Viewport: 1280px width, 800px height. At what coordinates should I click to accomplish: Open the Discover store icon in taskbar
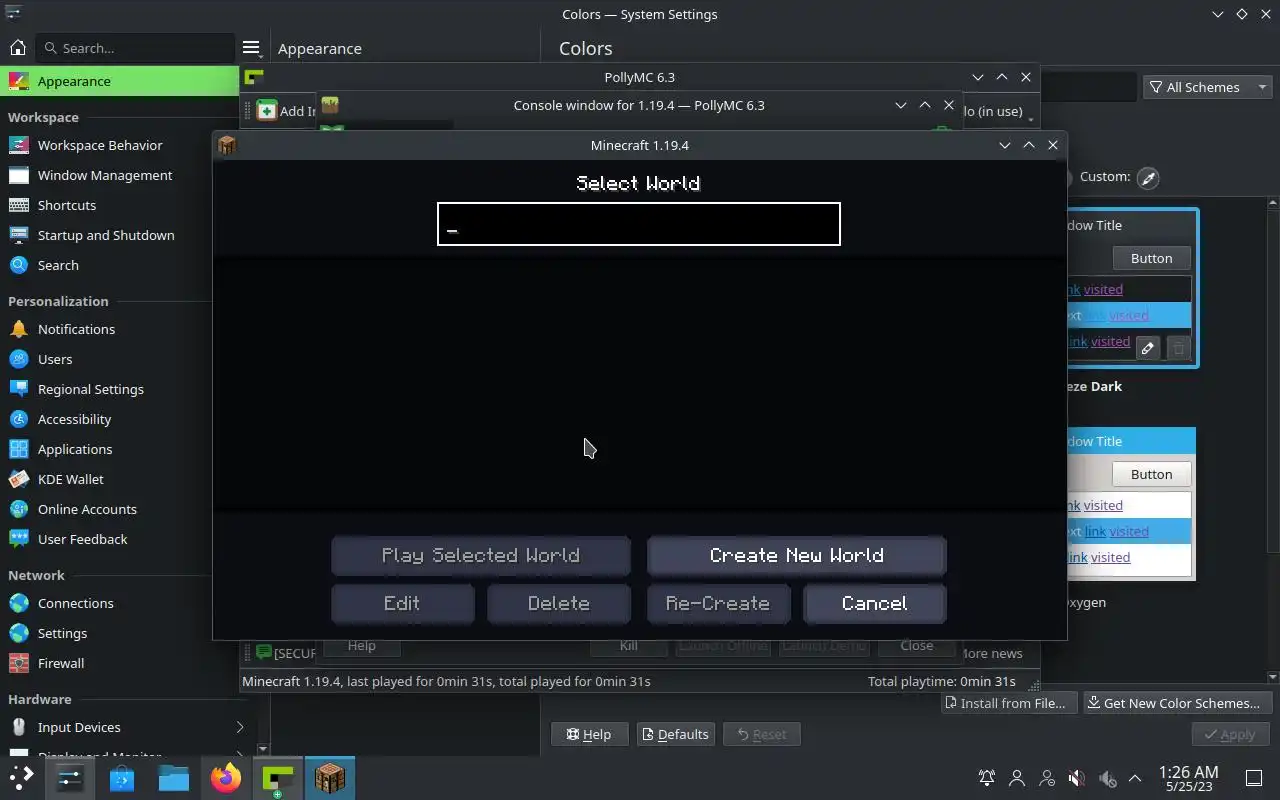coord(122,778)
